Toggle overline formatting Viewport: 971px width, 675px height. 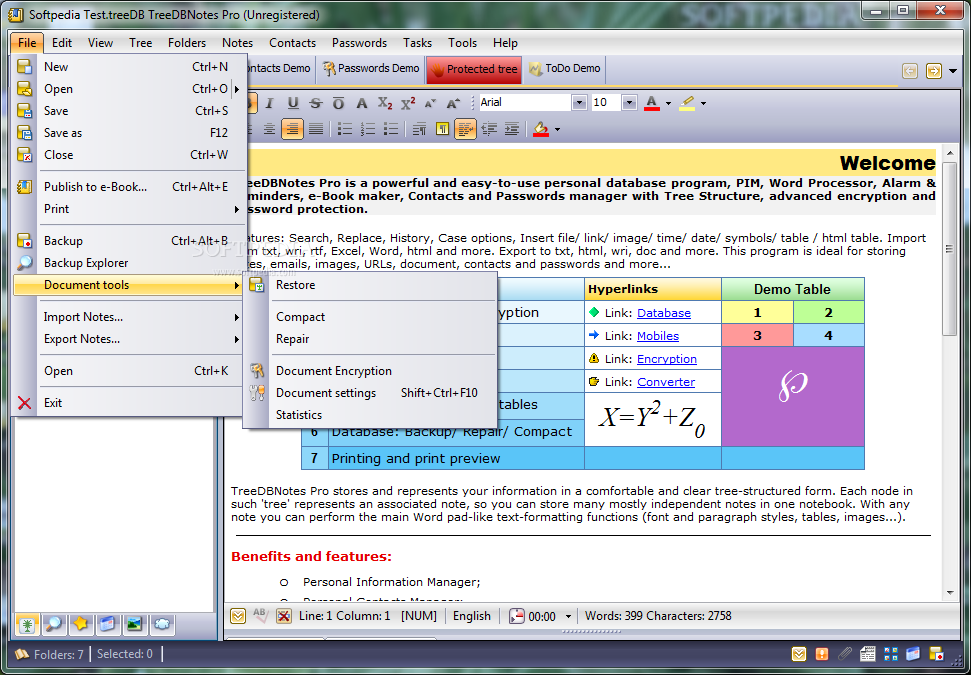338,103
